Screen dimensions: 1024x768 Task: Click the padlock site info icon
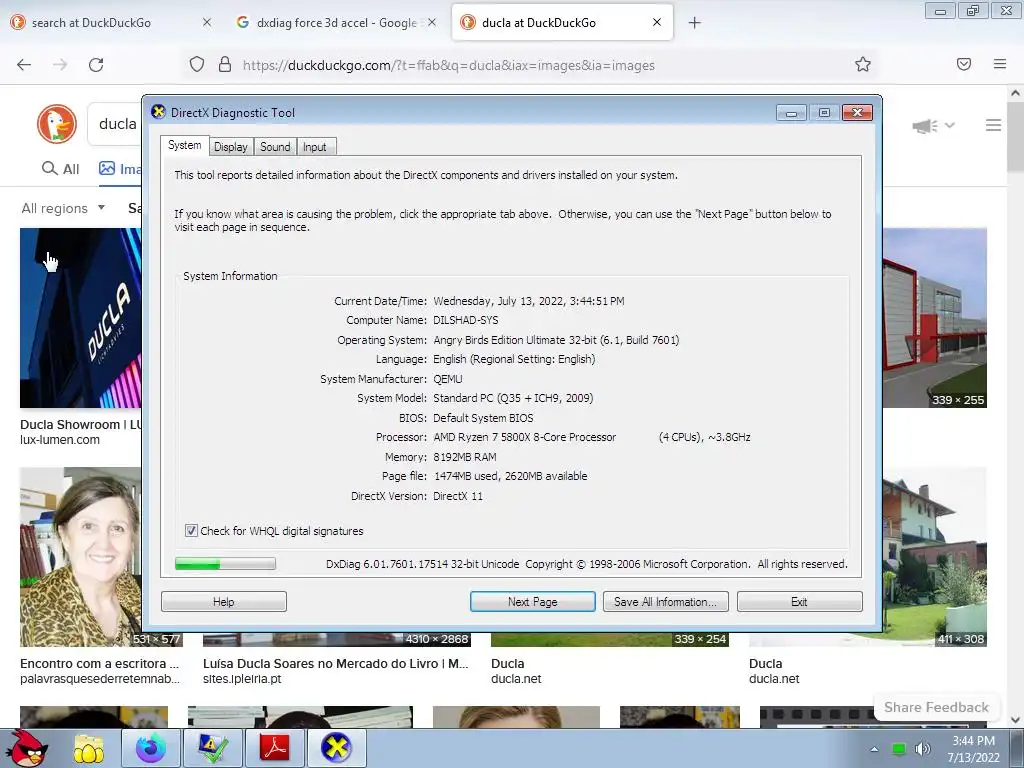tap(225, 65)
